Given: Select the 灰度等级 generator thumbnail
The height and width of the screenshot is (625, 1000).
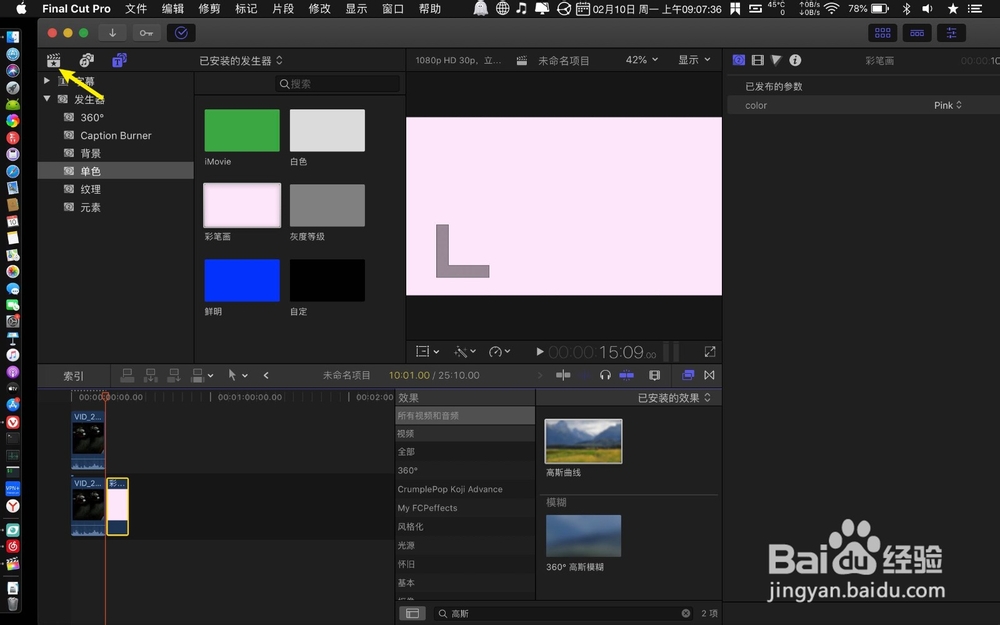Looking at the screenshot, I should (x=327, y=205).
